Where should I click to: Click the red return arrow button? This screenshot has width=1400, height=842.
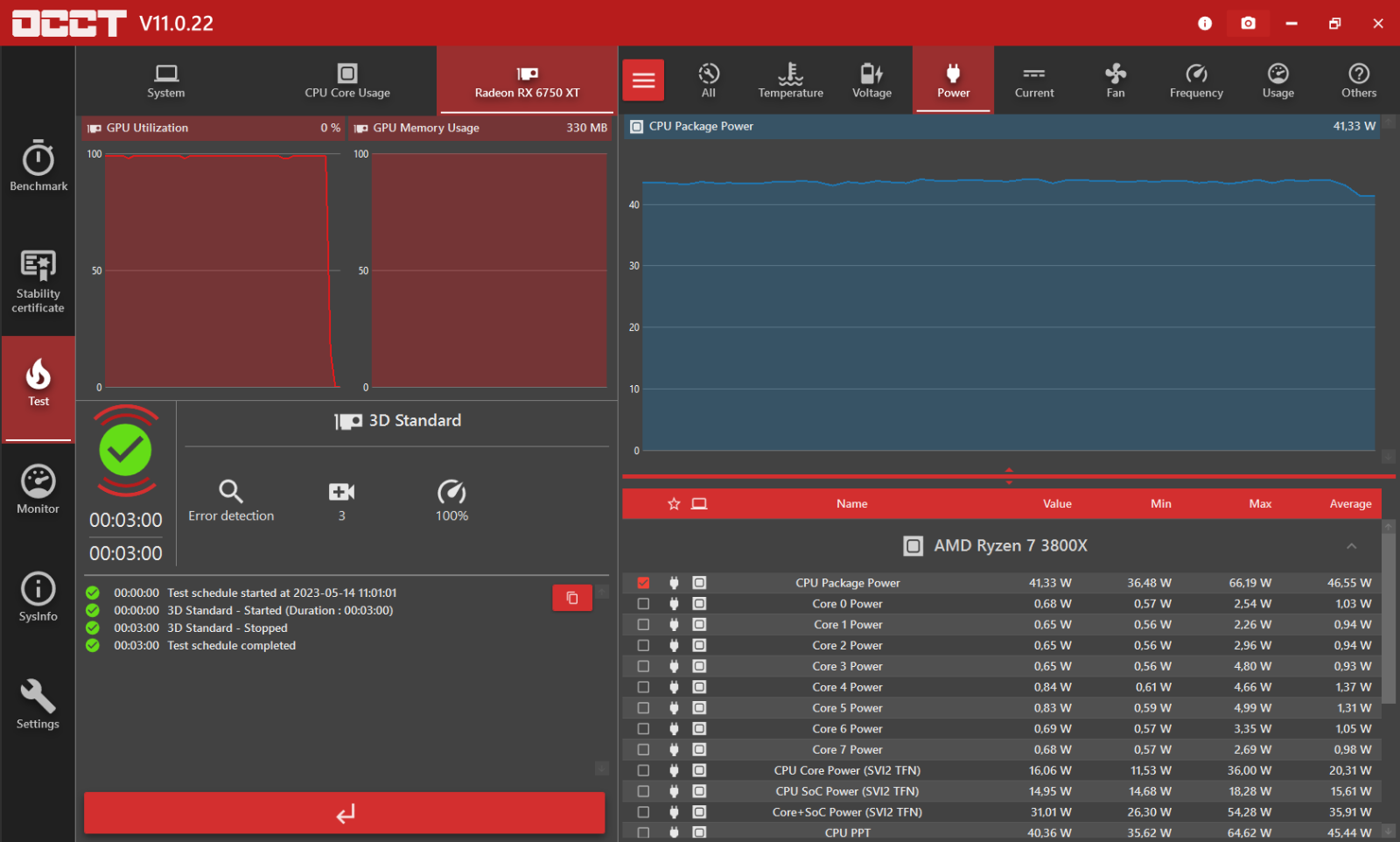click(x=345, y=813)
